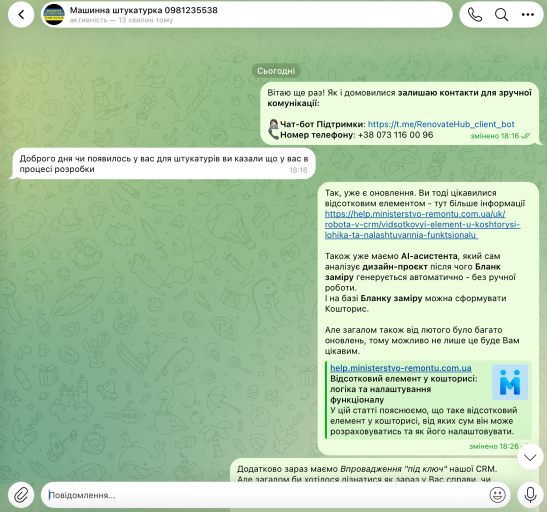This screenshot has height=512, width=547.
Task: Select the incoming message 'Доброго дня чи появилось'
Action: pyautogui.click(x=164, y=164)
